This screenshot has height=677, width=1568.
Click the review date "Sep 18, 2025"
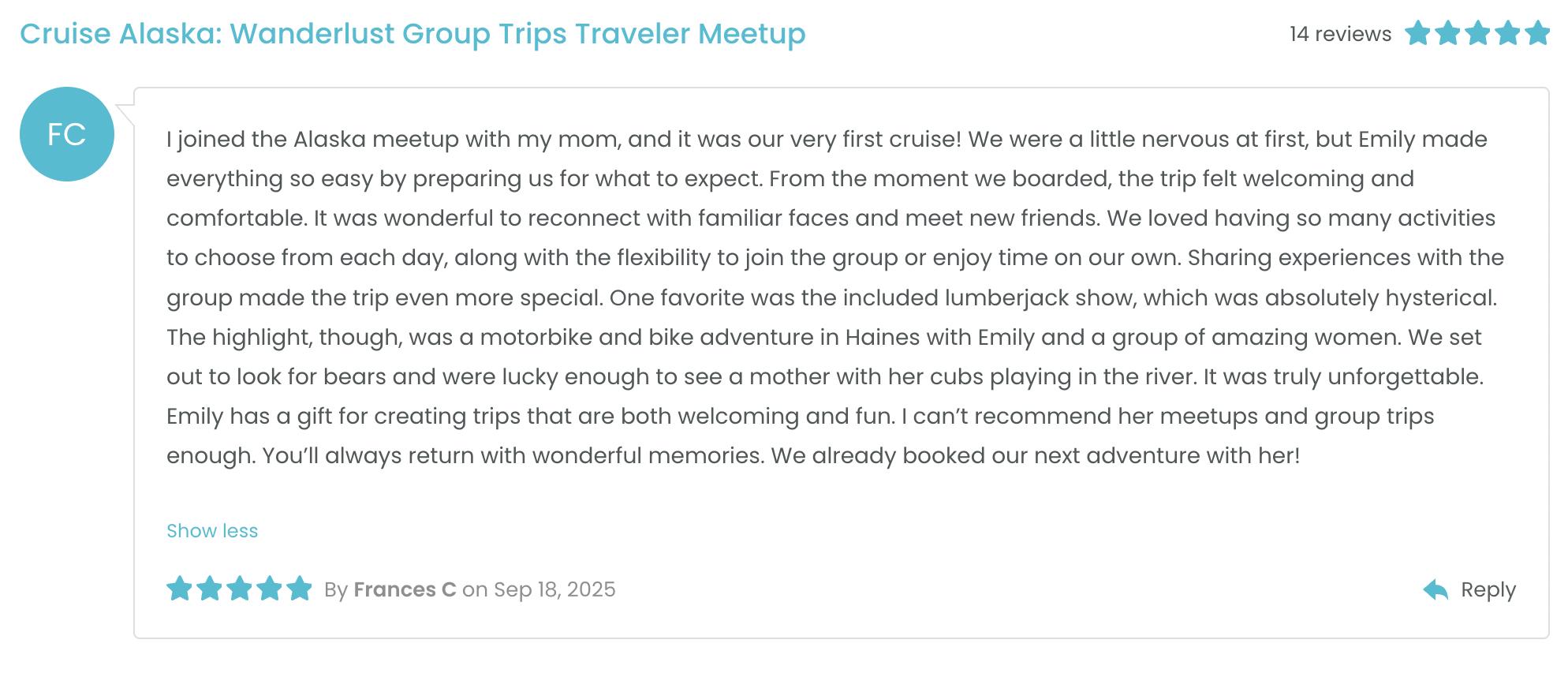tap(554, 589)
